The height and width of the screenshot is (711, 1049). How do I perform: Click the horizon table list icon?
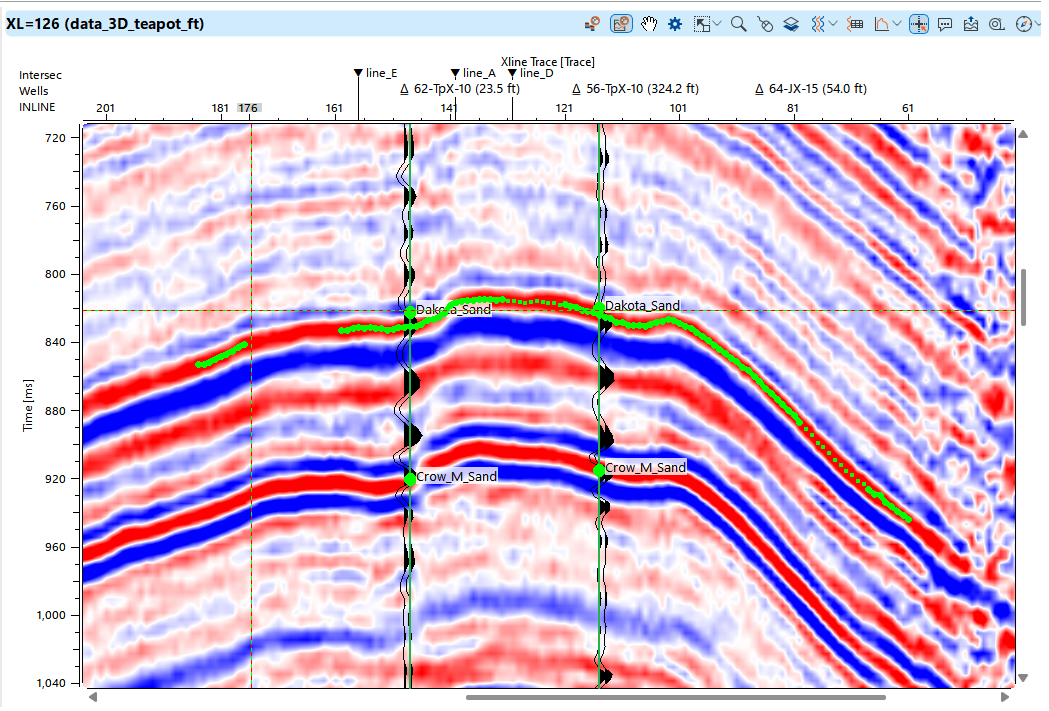[855, 24]
